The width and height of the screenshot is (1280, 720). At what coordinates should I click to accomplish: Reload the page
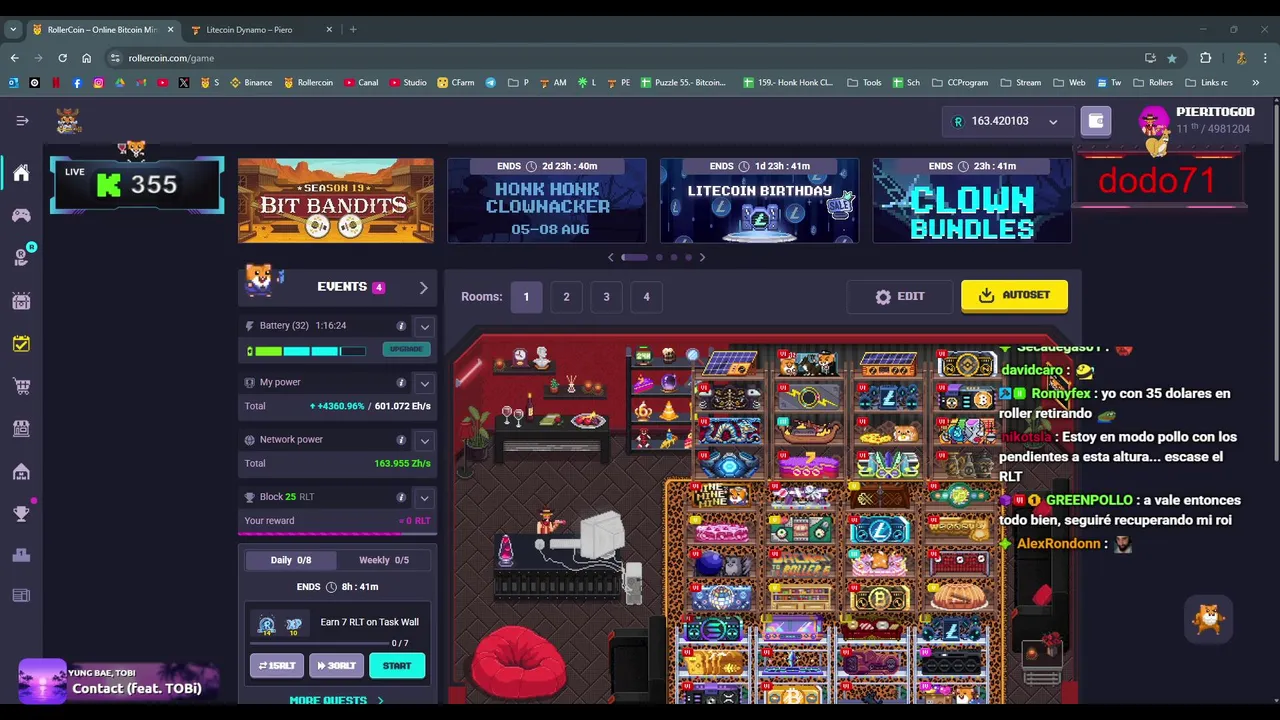(62, 58)
